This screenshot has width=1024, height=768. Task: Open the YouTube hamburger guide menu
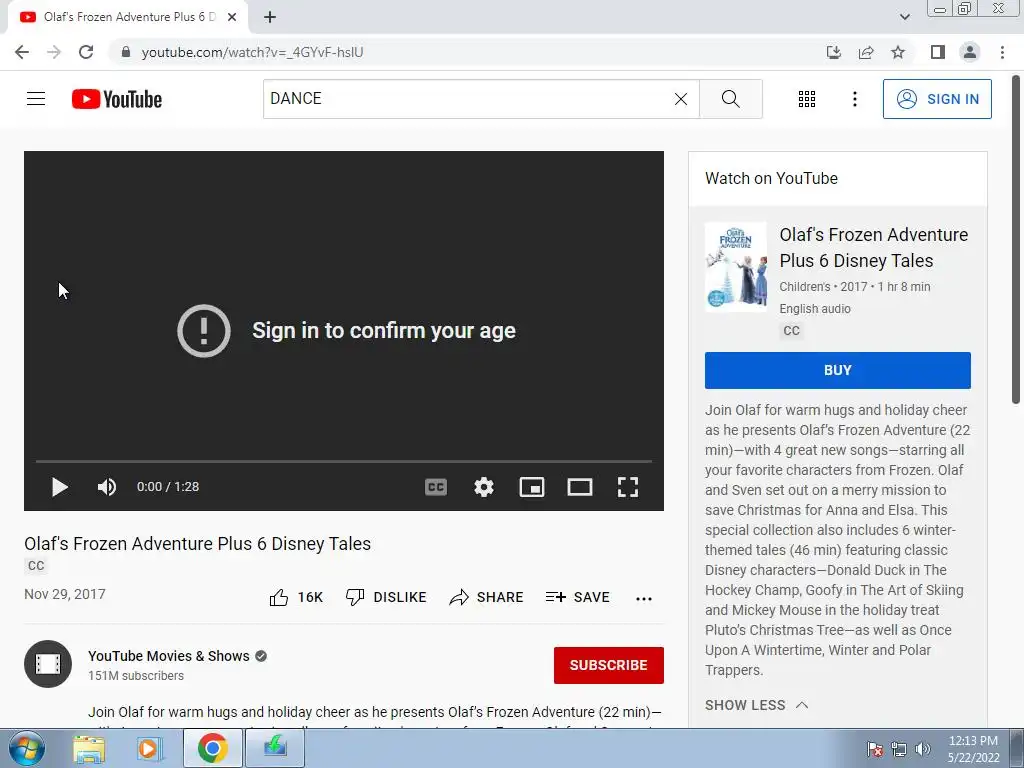coord(36,99)
